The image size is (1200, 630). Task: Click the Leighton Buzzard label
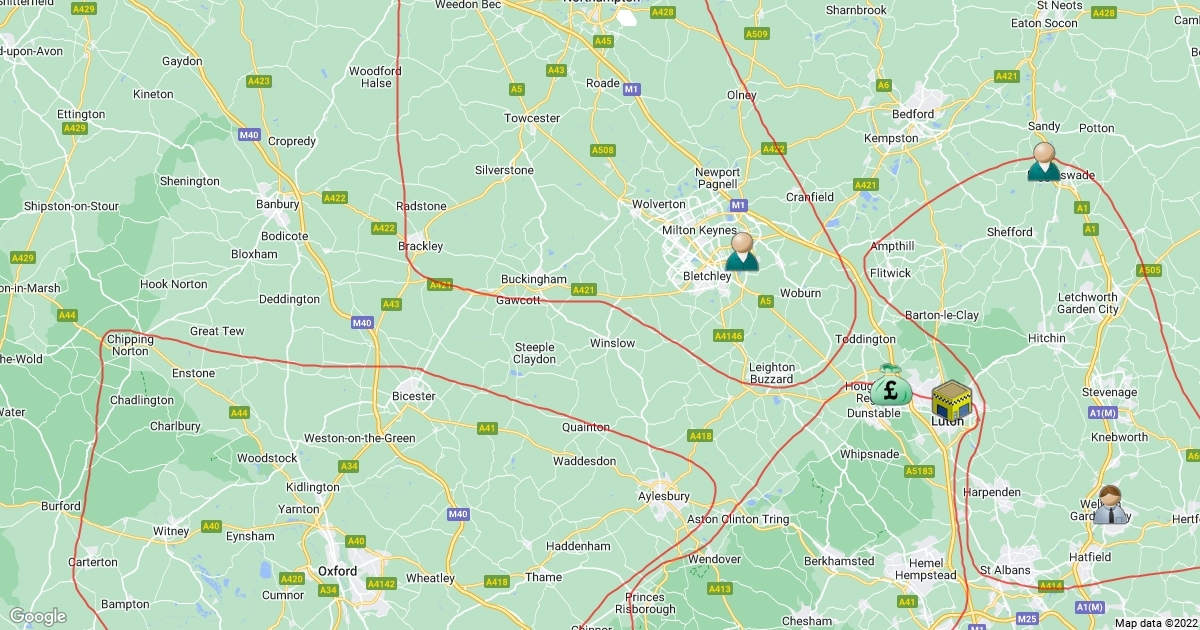772,373
